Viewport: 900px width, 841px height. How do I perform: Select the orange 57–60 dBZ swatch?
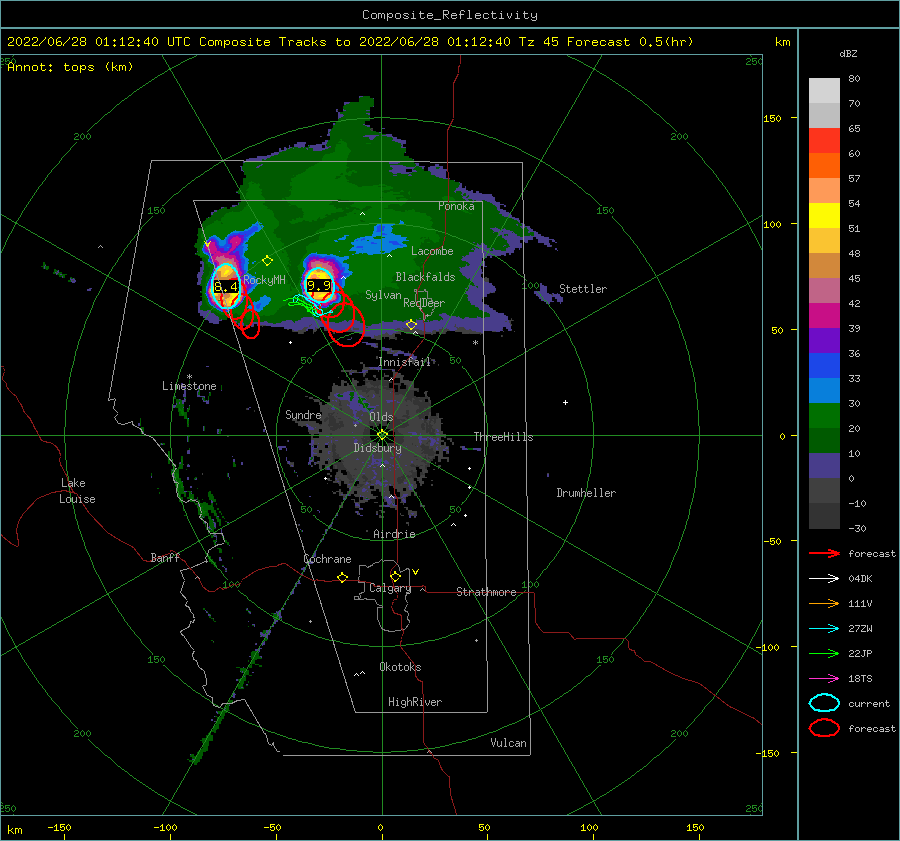pyautogui.click(x=824, y=166)
